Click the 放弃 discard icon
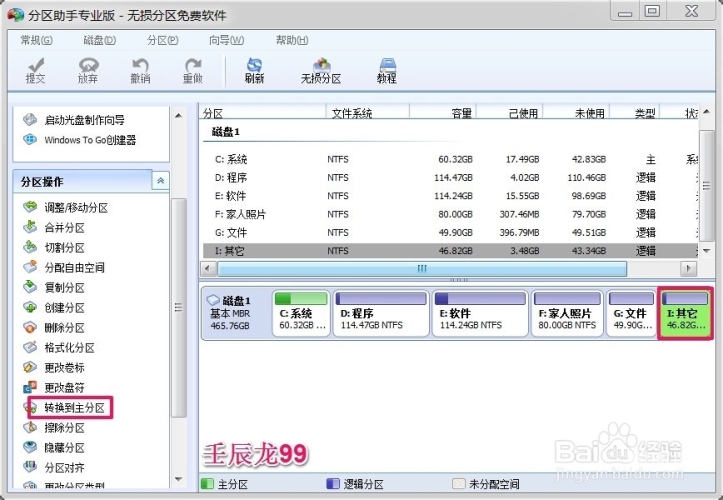Viewport: 723px width, 500px height. pos(88,70)
